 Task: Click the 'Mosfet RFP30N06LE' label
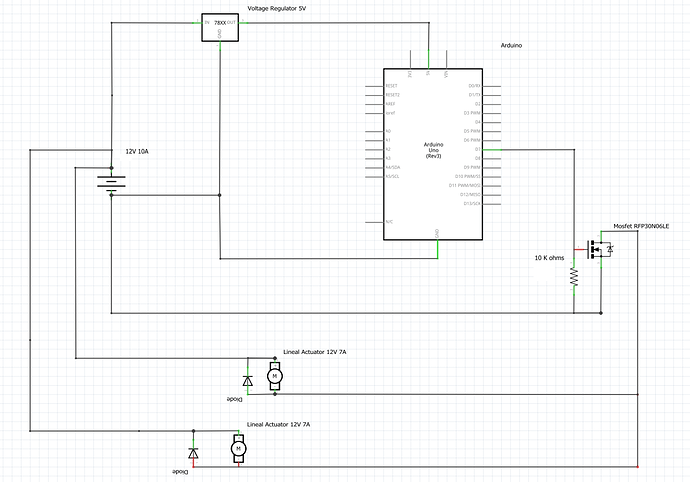coord(641,226)
